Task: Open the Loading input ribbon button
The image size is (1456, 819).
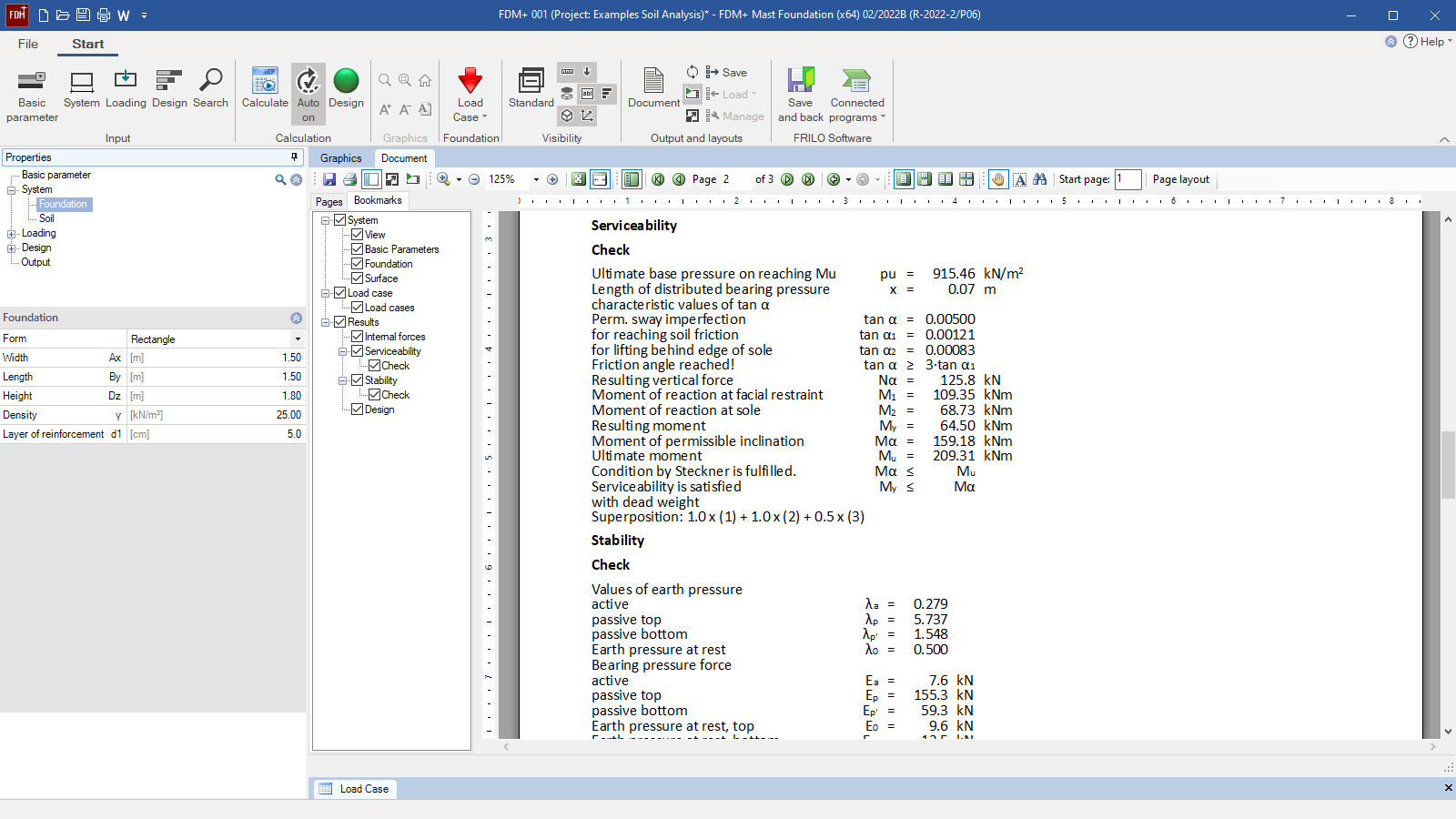Action: coord(126,90)
